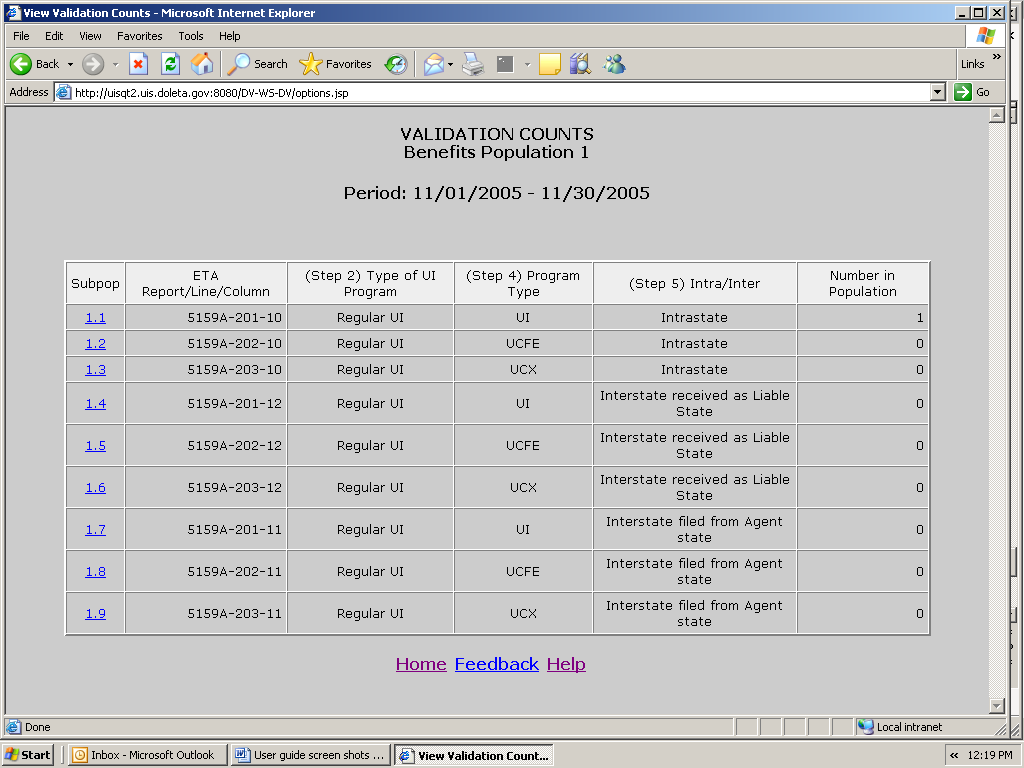Image resolution: width=1024 pixels, height=768 pixels.
Task: Open the Research books icon
Action: tap(580, 64)
